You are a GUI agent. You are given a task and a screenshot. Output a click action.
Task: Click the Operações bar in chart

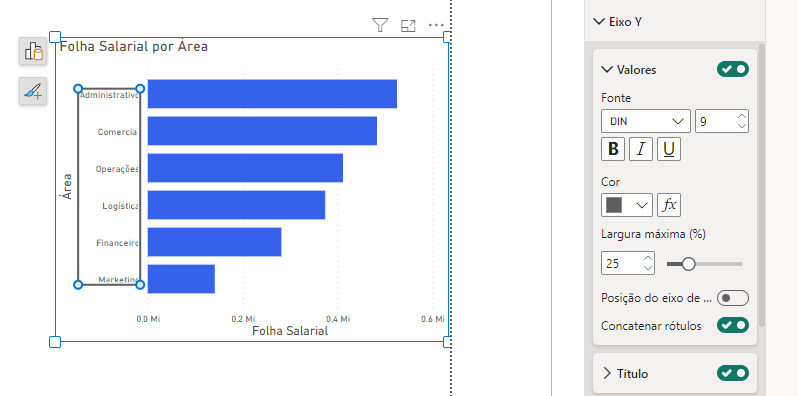coord(245,168)
